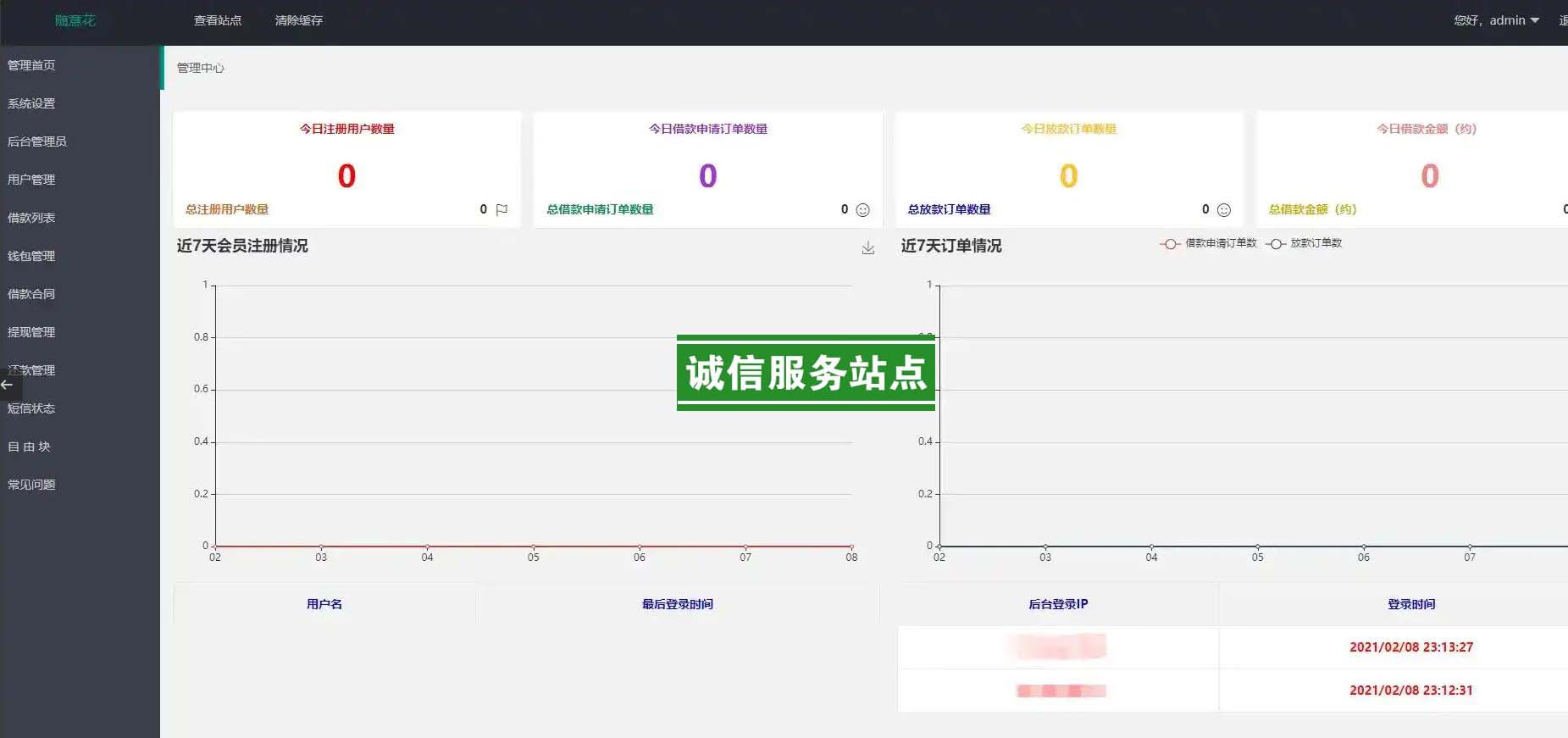The width and height of the screenshot is (1568, 738).
Task: Open 系统设置 in the sidebar
Action: pos(31,103)
